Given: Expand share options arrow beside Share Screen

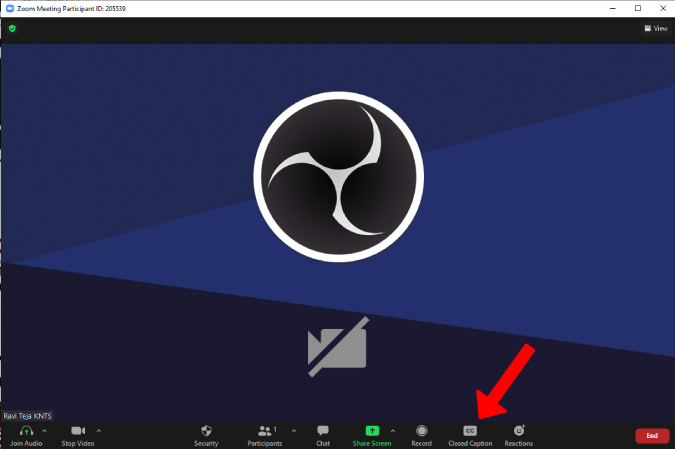Looking at the screenshot, I should (393, 430).
